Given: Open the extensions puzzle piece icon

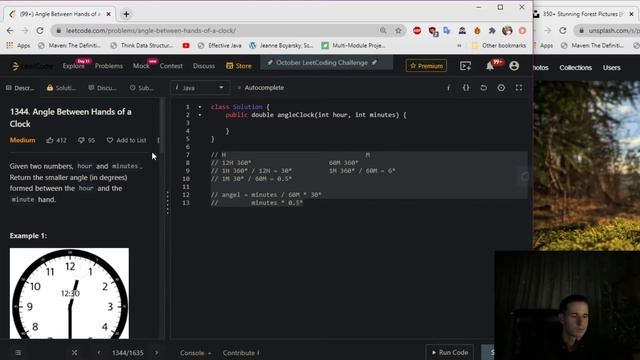Looking at the screenshot, I should coord(492,31).
